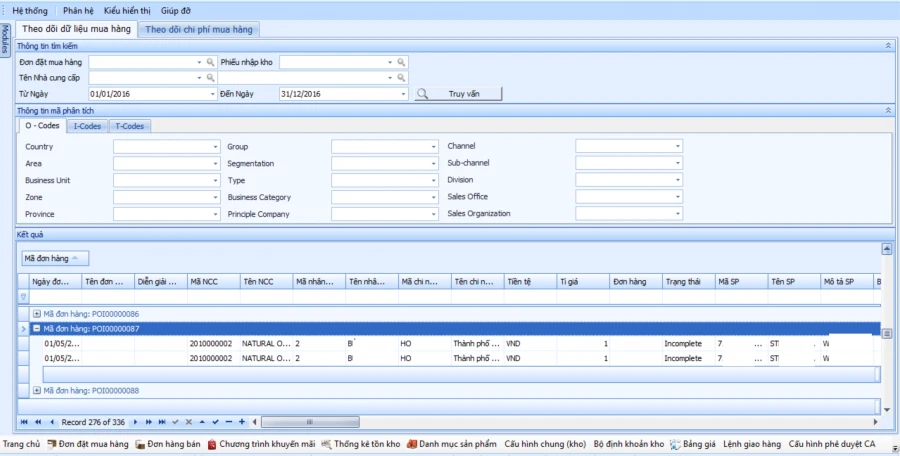Click the Mã đơn hàng group-by chip
This screenshot has height=456, width=900.
point(55,258)
